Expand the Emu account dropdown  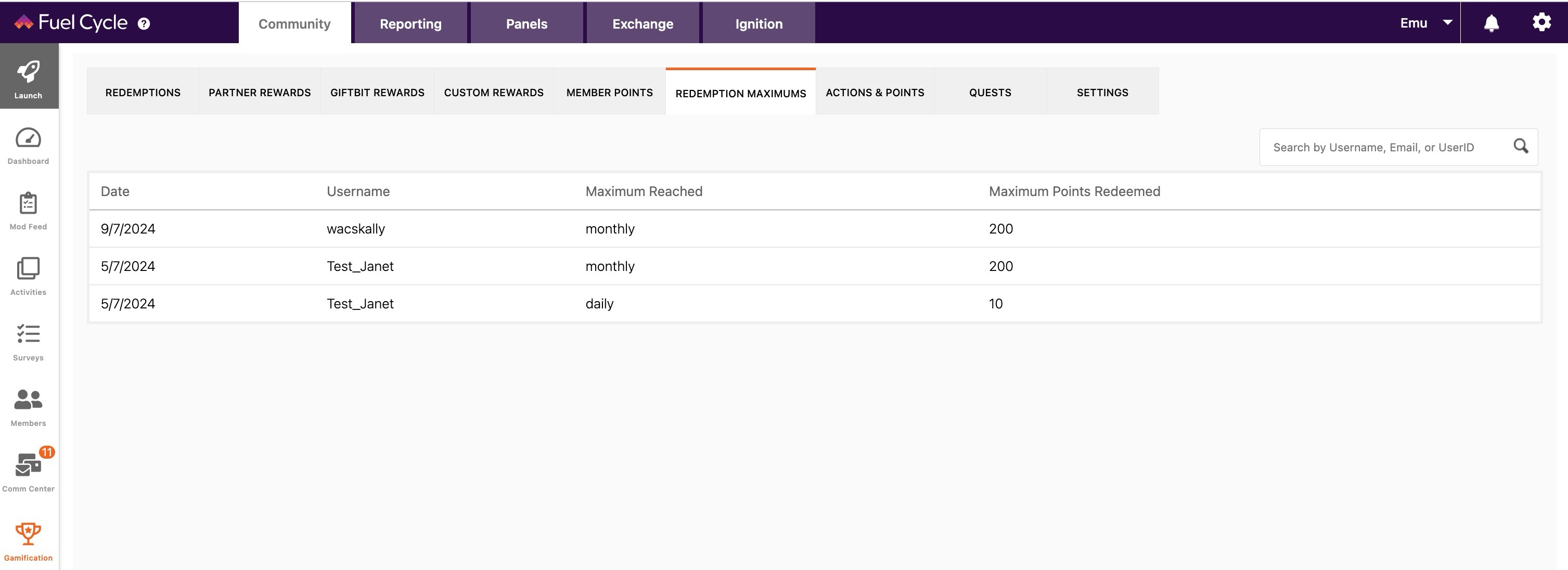coord(1425,23)
